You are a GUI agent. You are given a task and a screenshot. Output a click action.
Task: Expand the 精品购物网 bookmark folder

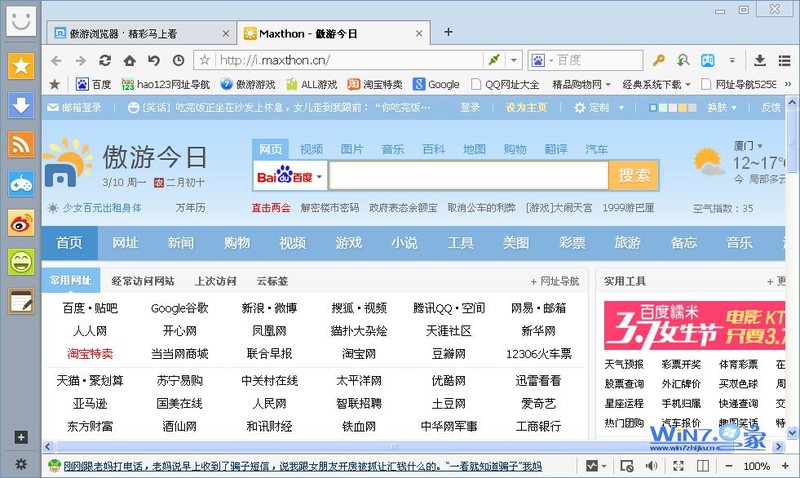[581, 84]
